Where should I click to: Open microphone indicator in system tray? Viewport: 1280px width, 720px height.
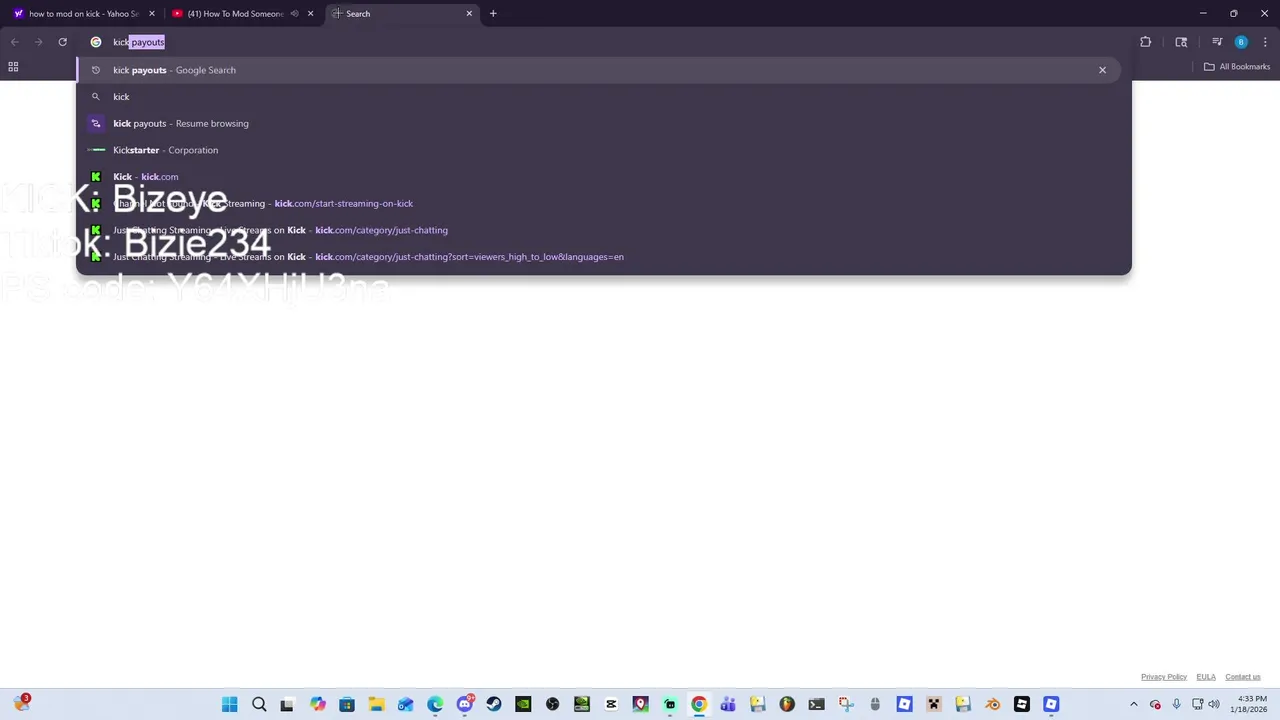pyautogui.click(x=1176, y=705)
